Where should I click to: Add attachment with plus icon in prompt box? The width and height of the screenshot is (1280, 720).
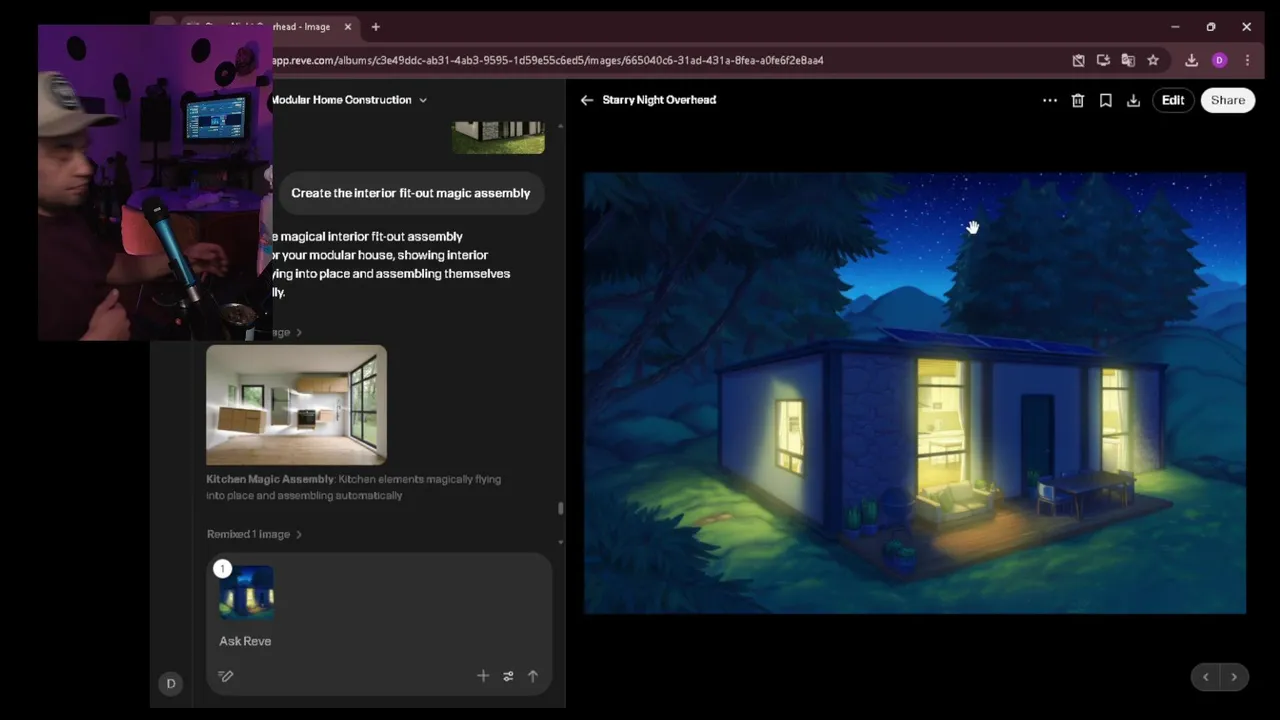point(483,677)
